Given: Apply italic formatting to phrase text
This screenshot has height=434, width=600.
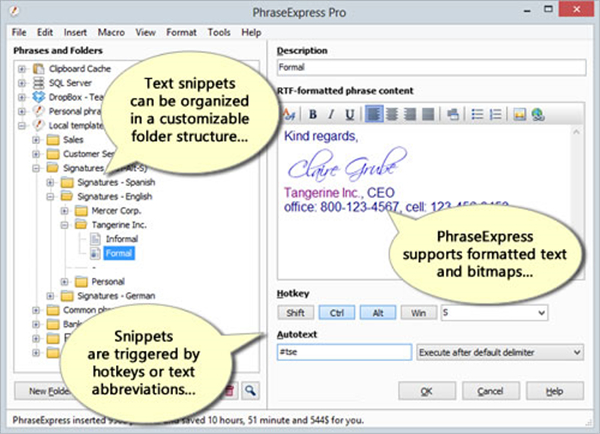Looking at the screenshot, I should pos(330,113).
